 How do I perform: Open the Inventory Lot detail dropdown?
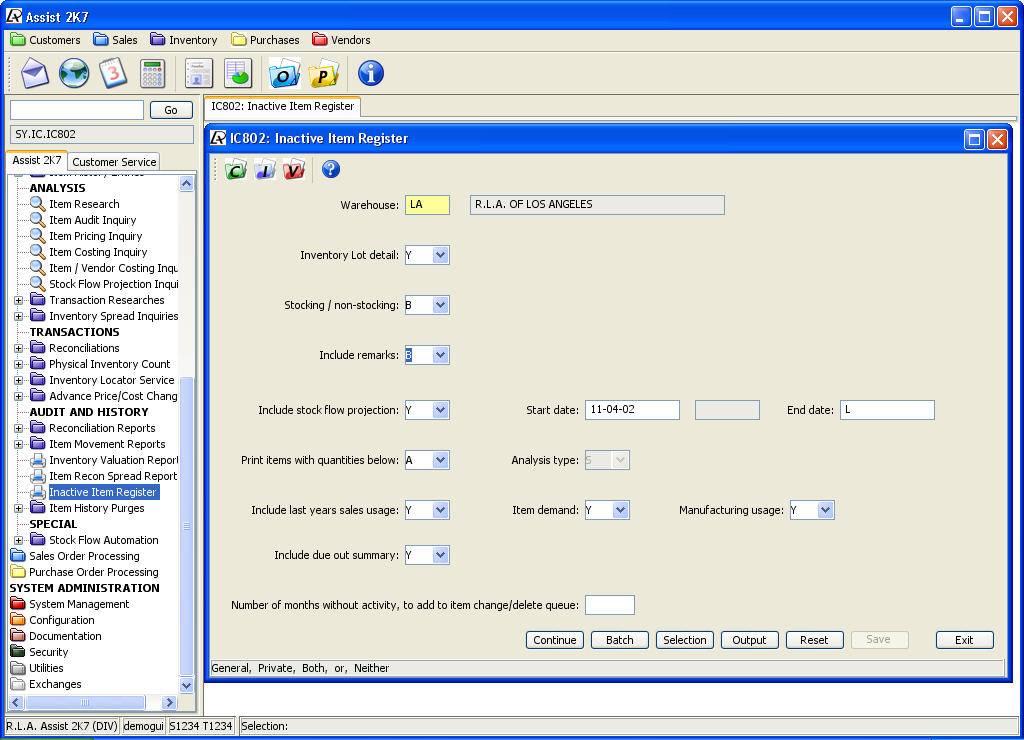coord(440,255)
